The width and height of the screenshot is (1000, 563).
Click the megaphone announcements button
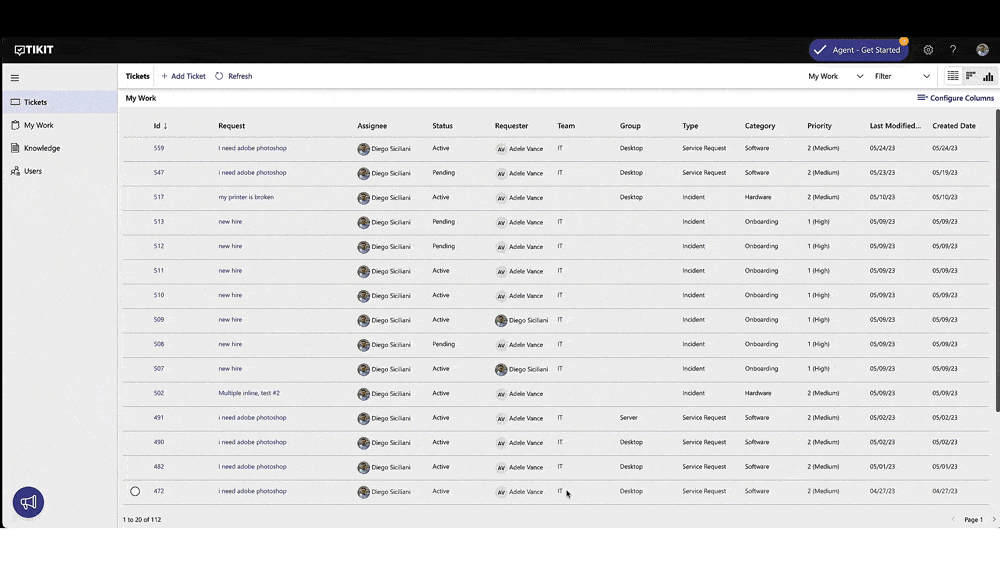click(x=28, y=503)
